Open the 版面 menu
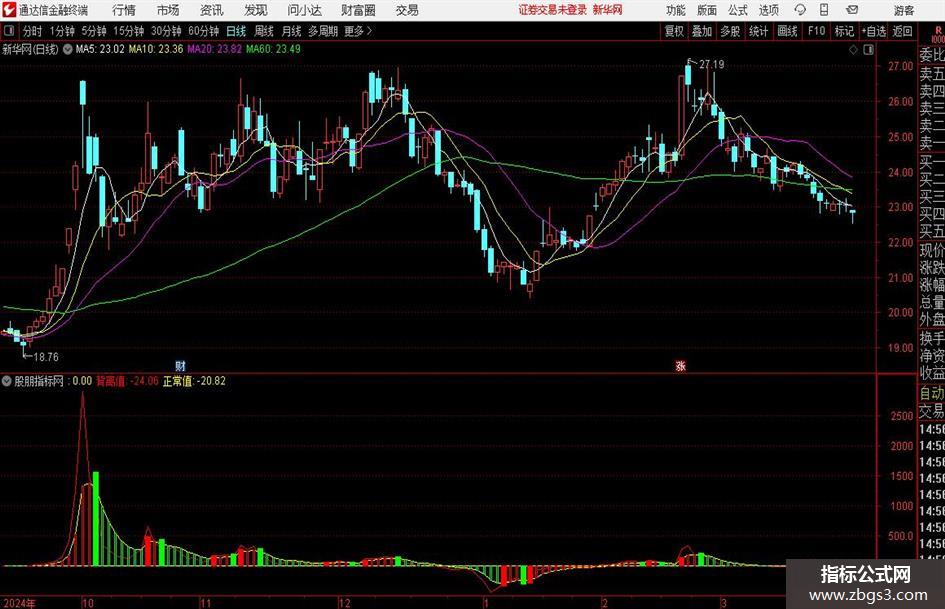Image resolution: width=945 pixels, height=609 pixels. [706, 10]
